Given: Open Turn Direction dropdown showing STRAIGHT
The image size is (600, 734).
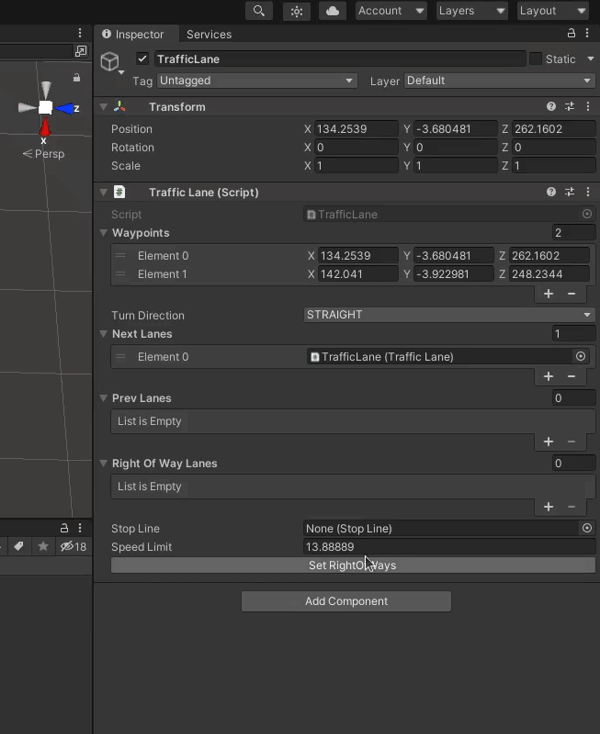Looking at the screenshot, I should (x=449, y=314).
